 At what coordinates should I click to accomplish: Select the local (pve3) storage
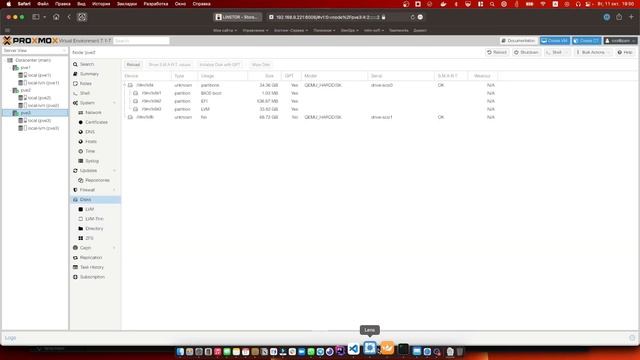(x=39, y=121)
